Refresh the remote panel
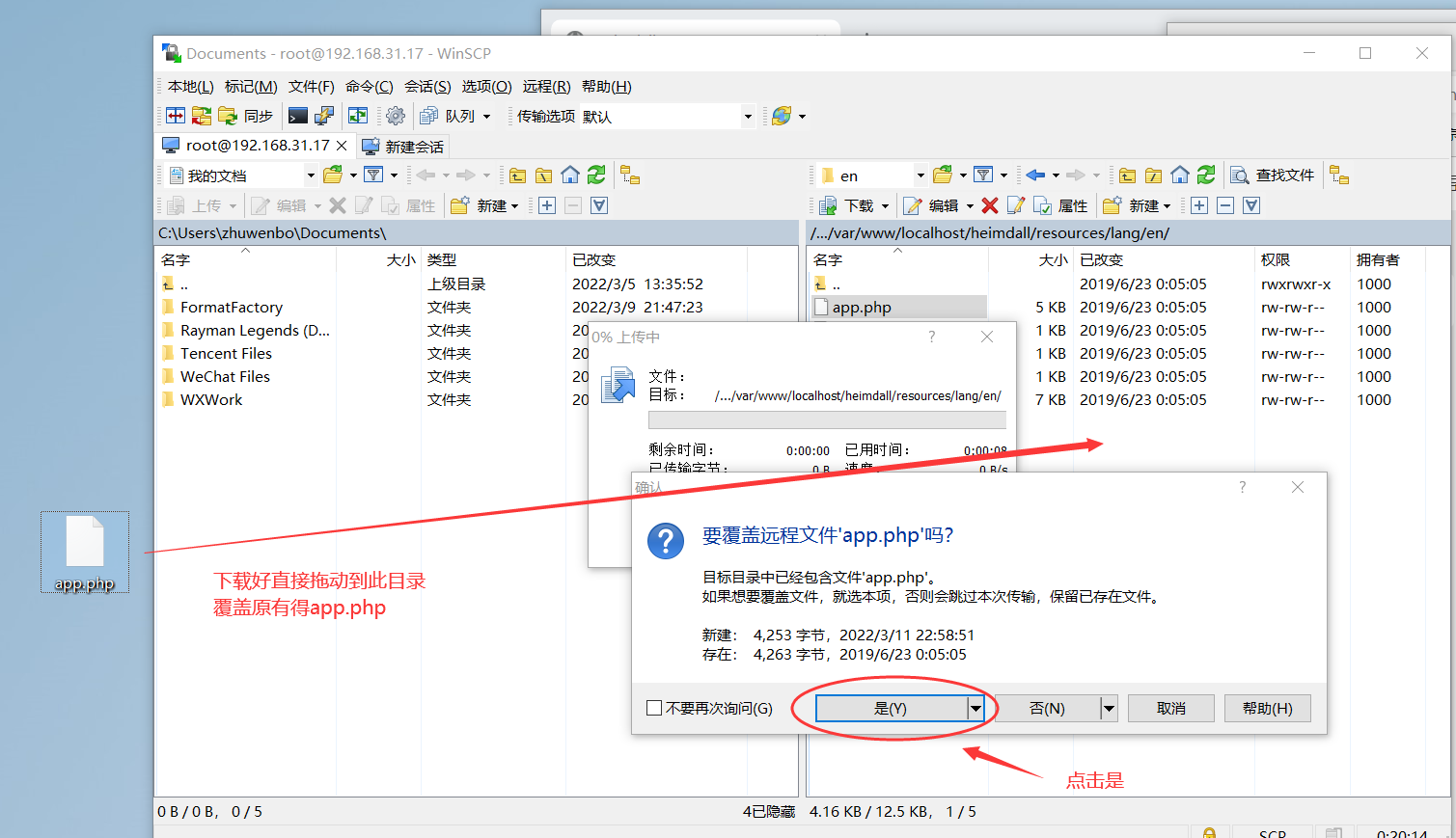1456x838 pixels. click(x=1206, y=175)
